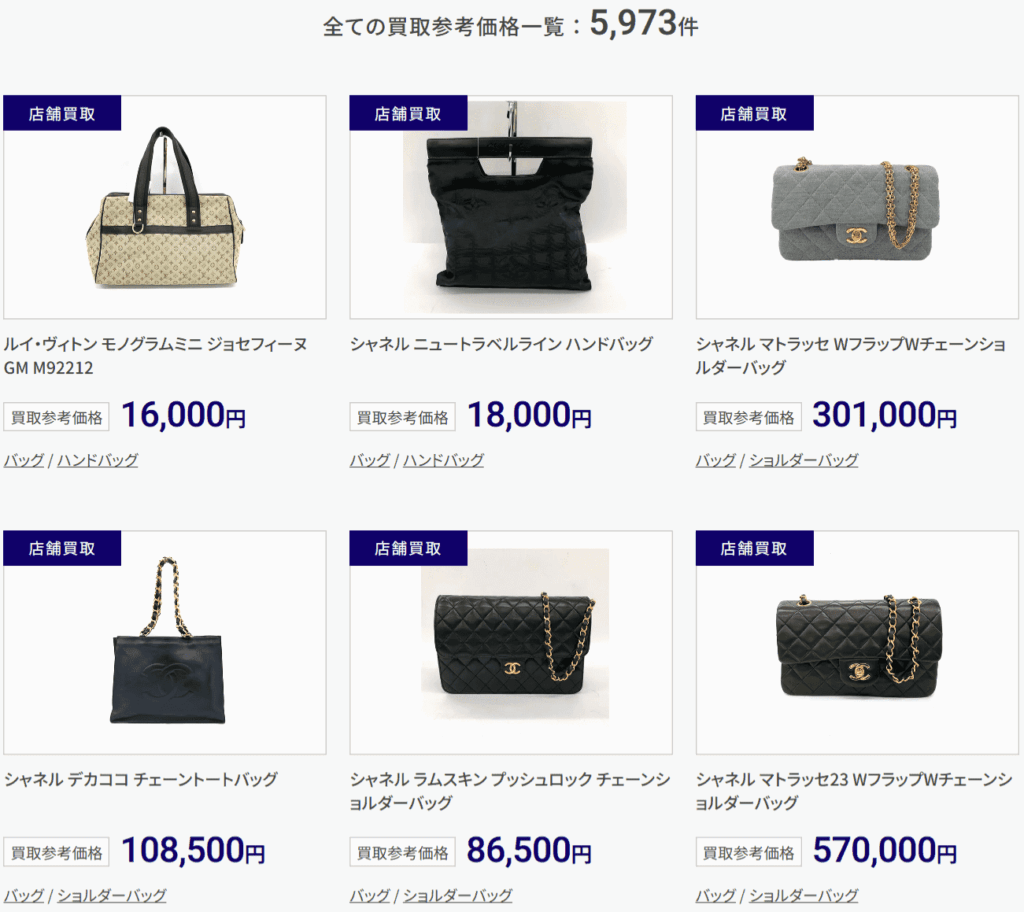Open the black Chanel Matelasse 23 bag photo
Image resolution: width=1024 pixels, height=912 pixels.
pyautogui.click(x=857, y=642)
